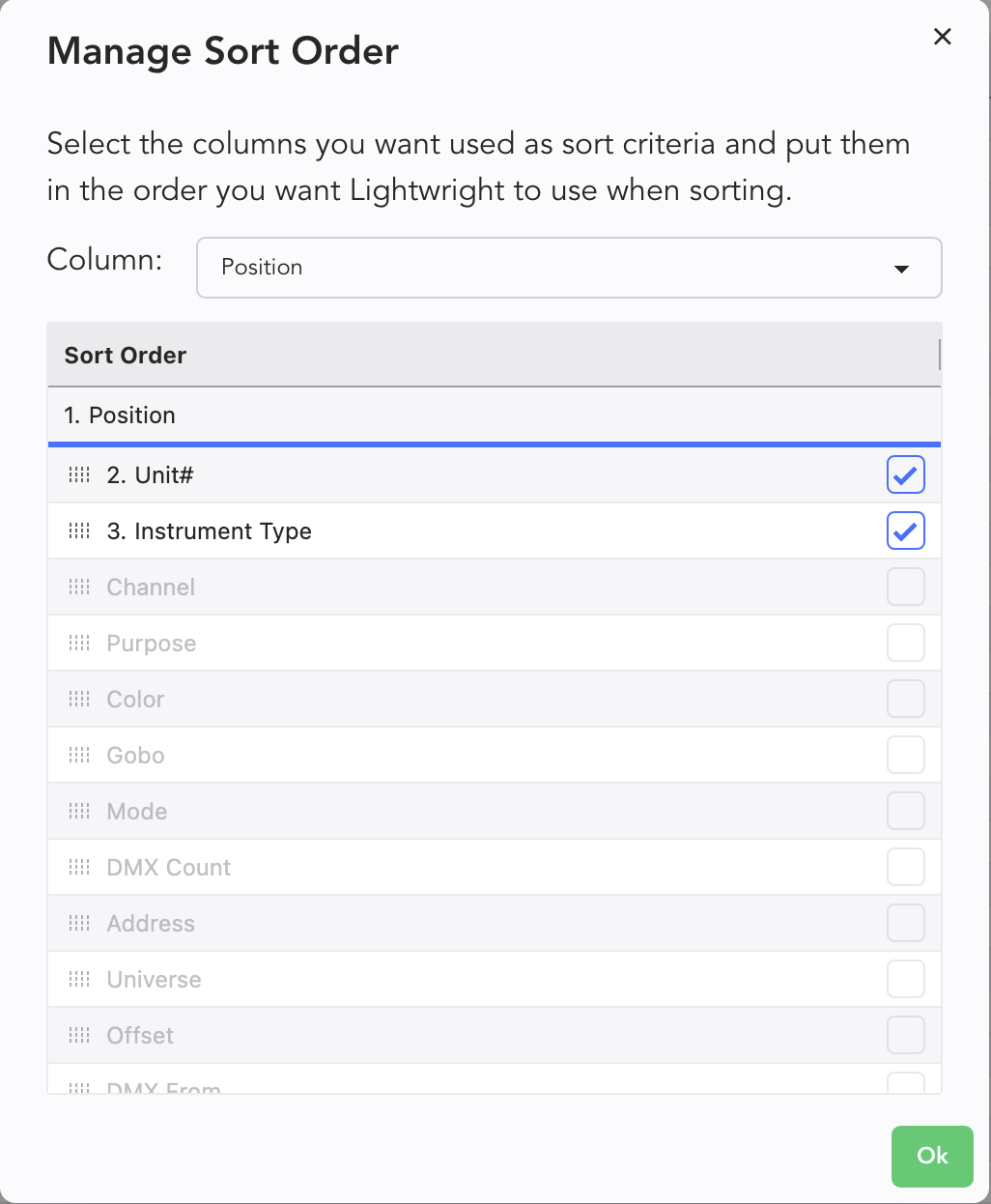Click the drag handle icon for Channel
Screen dimensions: 991x1204
[79, 587]
